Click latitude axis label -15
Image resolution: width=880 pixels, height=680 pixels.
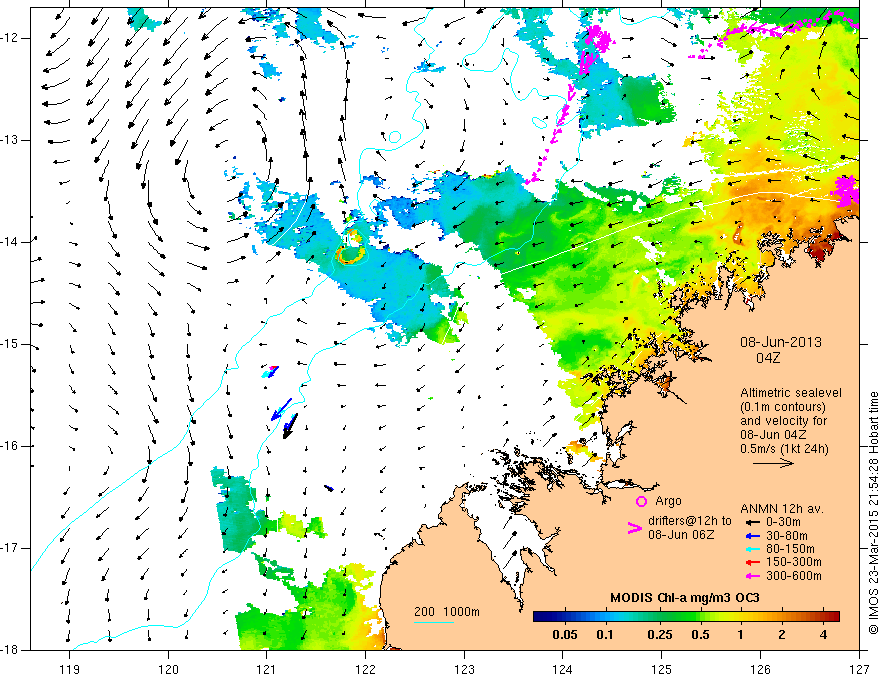click(10, 344)
